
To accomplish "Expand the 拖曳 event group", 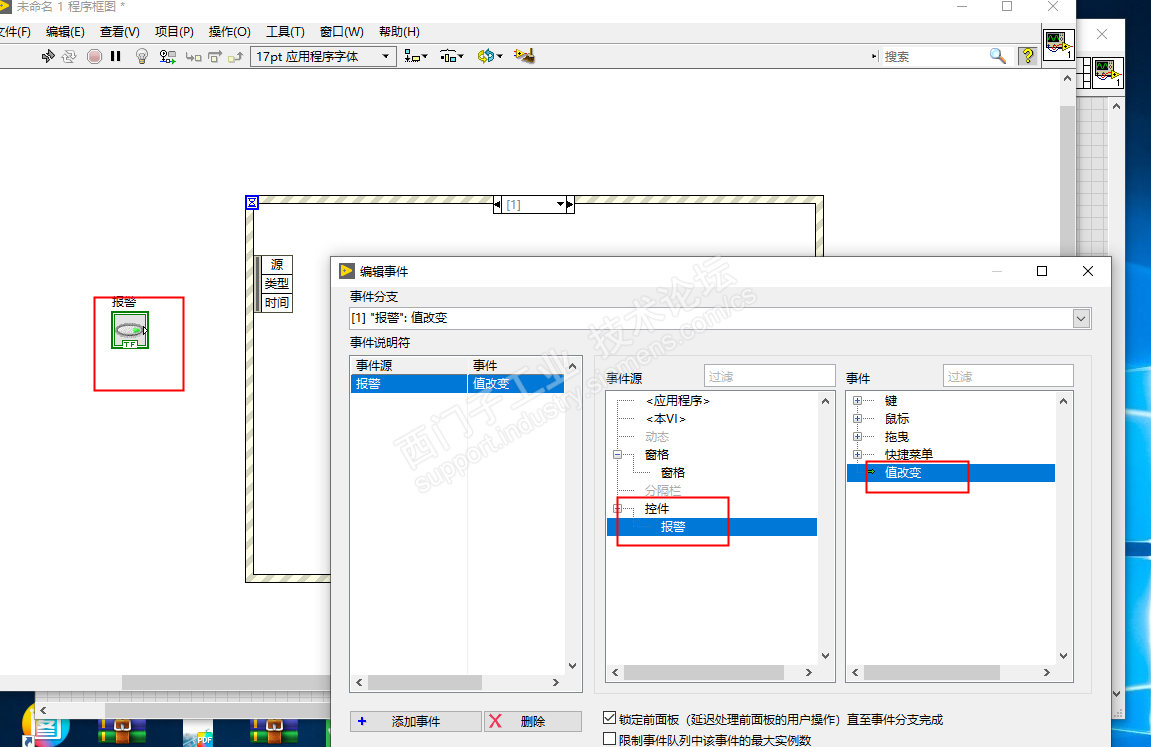I will (x=857, y=437).
